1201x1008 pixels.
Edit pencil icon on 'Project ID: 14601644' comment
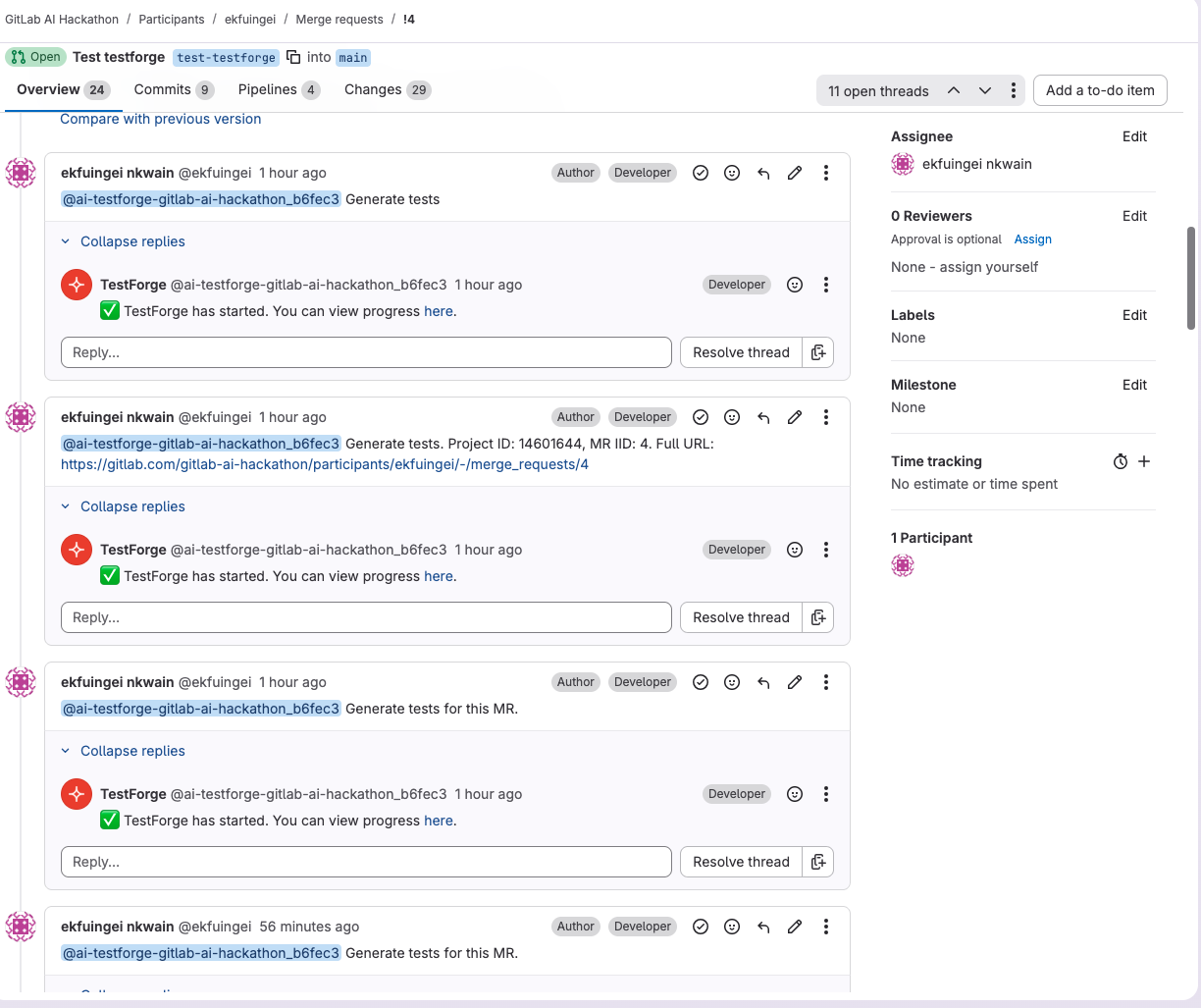pos(795,417)
